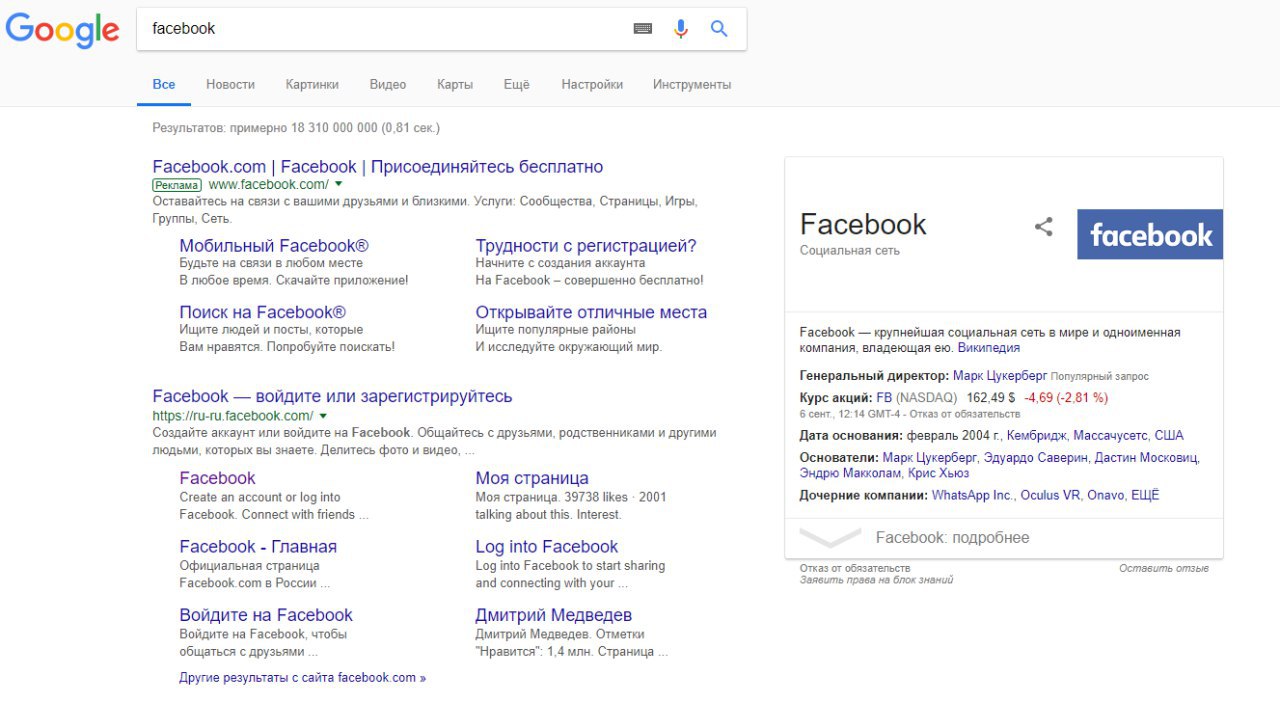This screenshot has height=702, width=1280.
Task: Open ad result 'Facebook.com | Facebook | Присоединяйтесь бесплатно'
Action: 378,167
